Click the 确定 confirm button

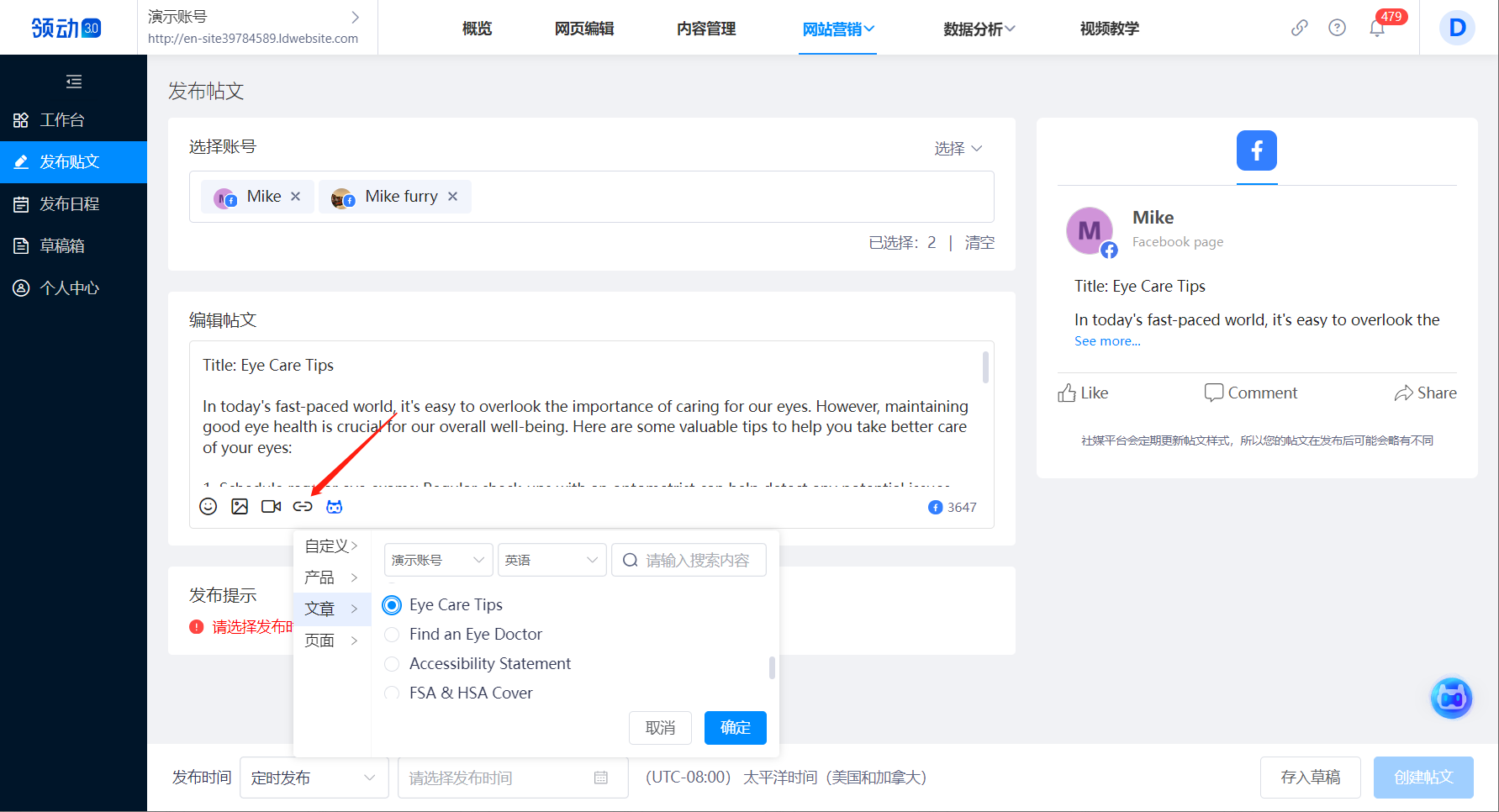[x=735, y=728]
